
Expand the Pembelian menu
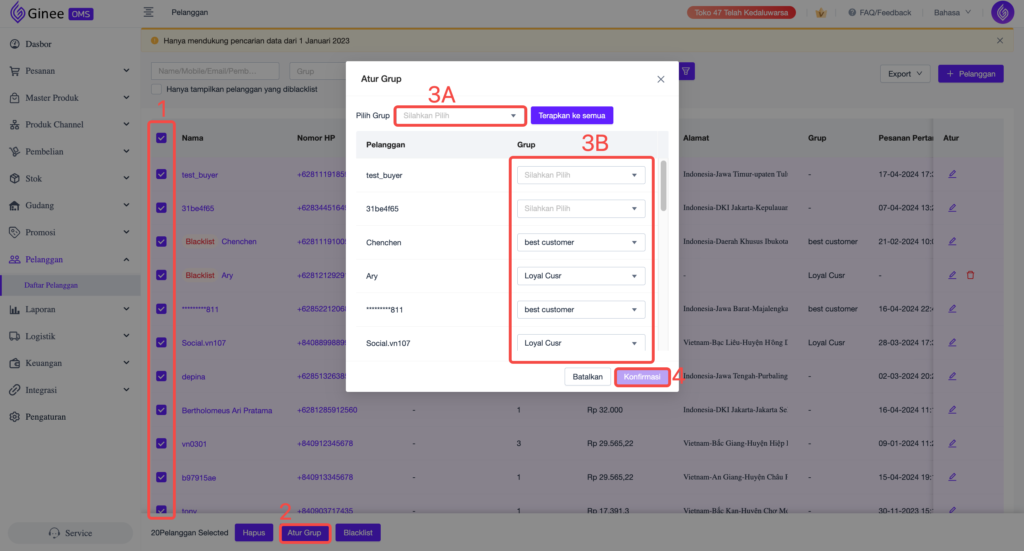tap(70, 151)
